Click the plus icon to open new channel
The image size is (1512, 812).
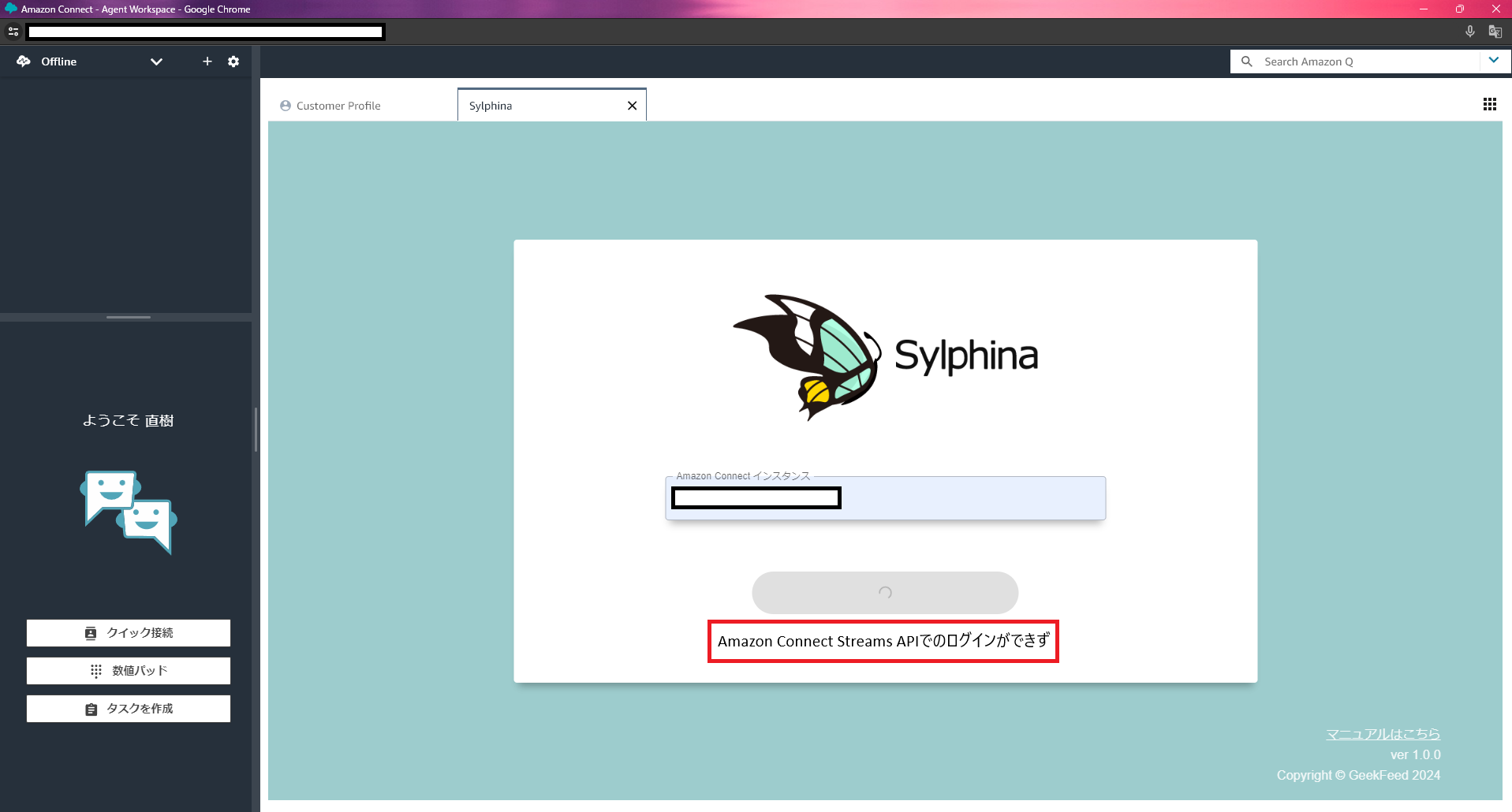click(x=207, y=61)
